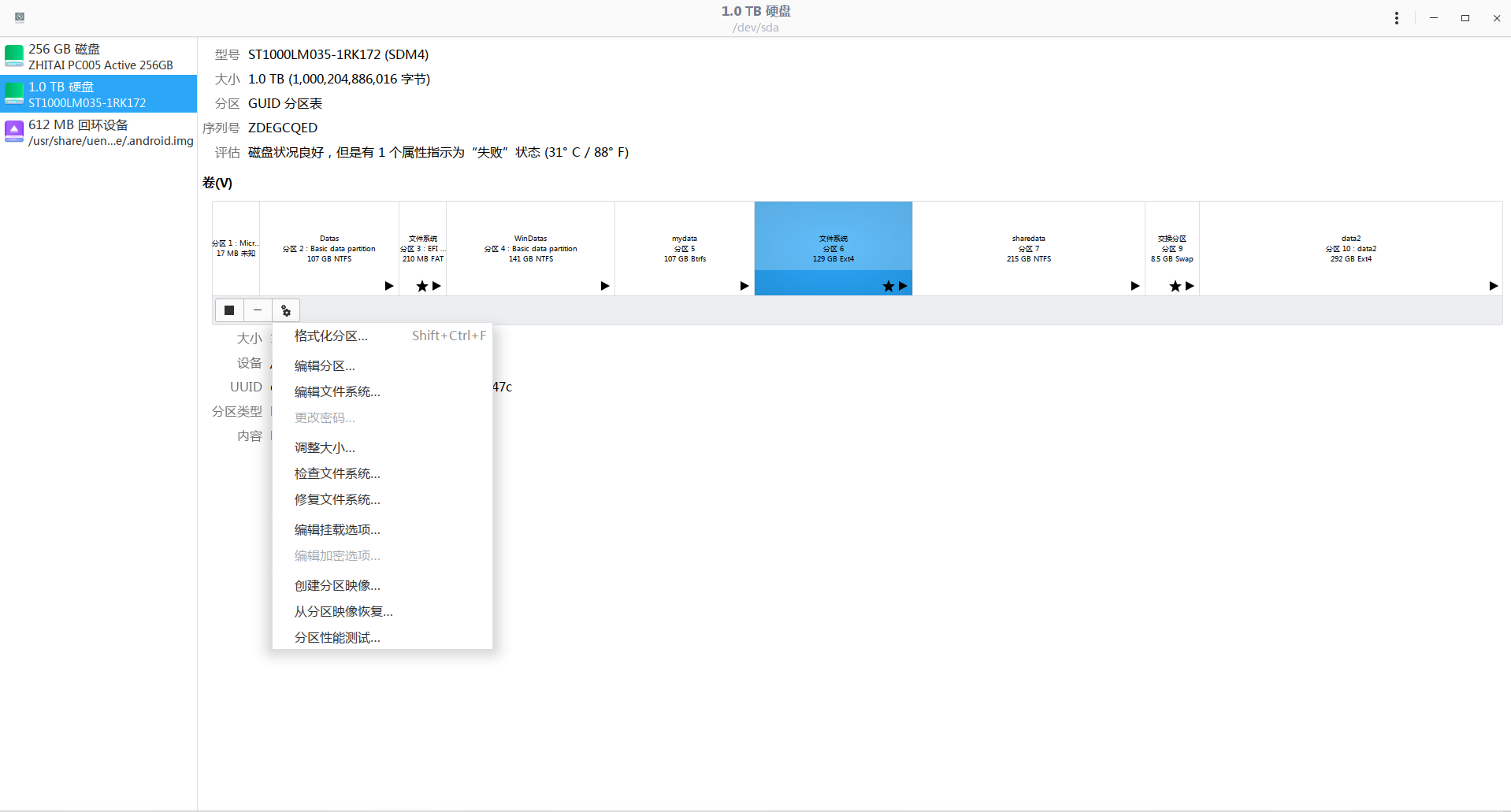Click the model value ST1000LM035-1RK172 (SDM4)
The image size is (1511, 812).
(x=339, y=55)
